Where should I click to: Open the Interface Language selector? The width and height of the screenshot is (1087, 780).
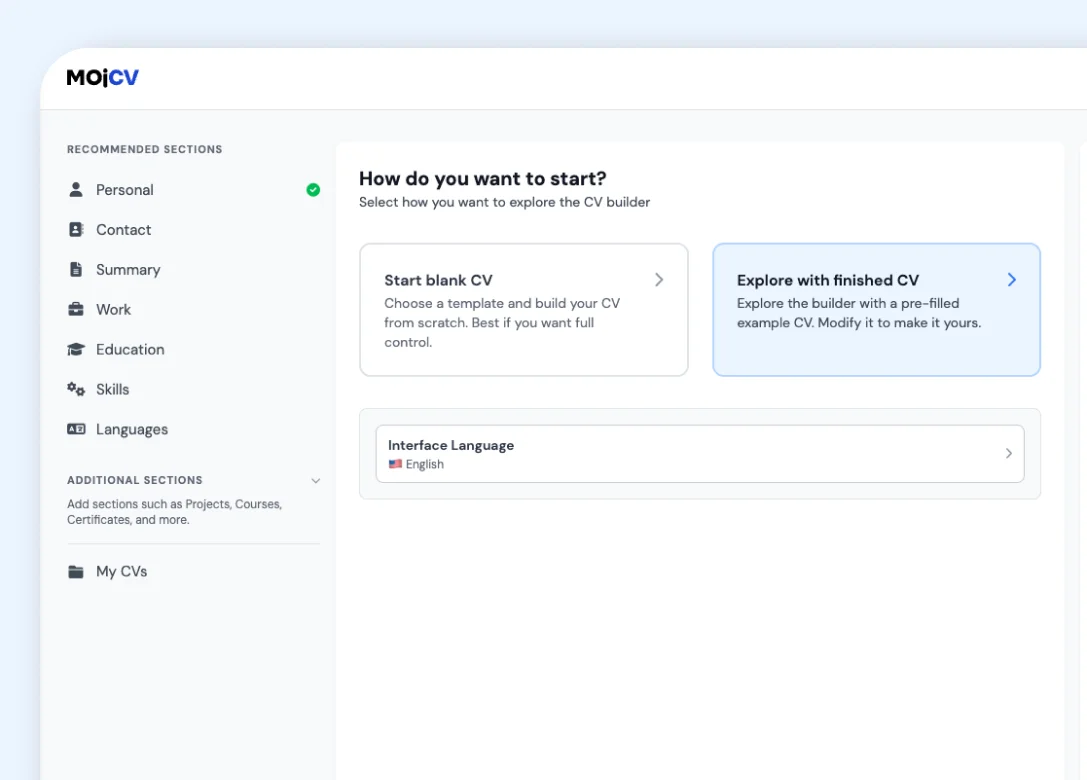point(699,453)
